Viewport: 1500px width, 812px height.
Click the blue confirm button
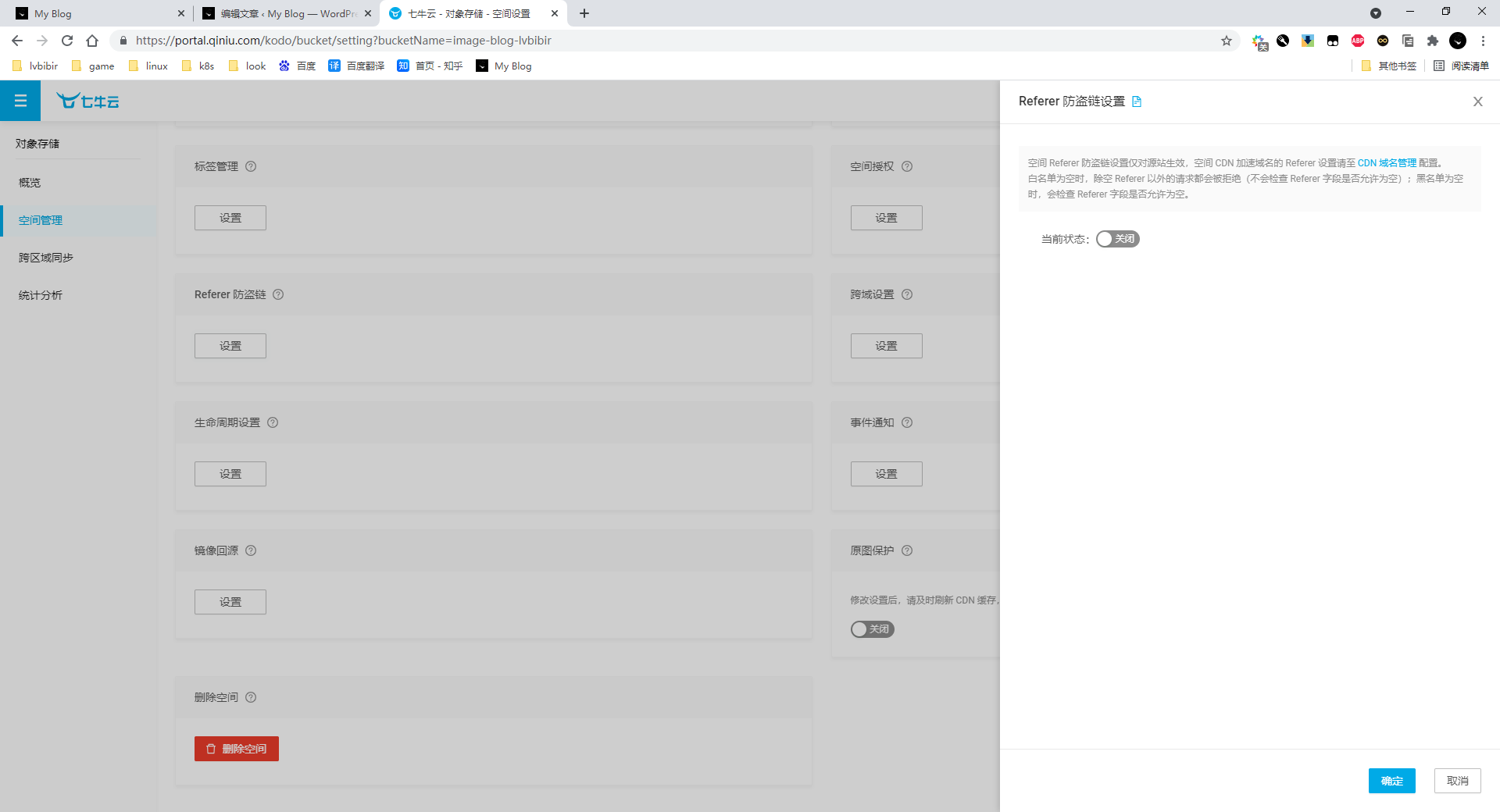pyautogui.click(x=1391, y=781)
